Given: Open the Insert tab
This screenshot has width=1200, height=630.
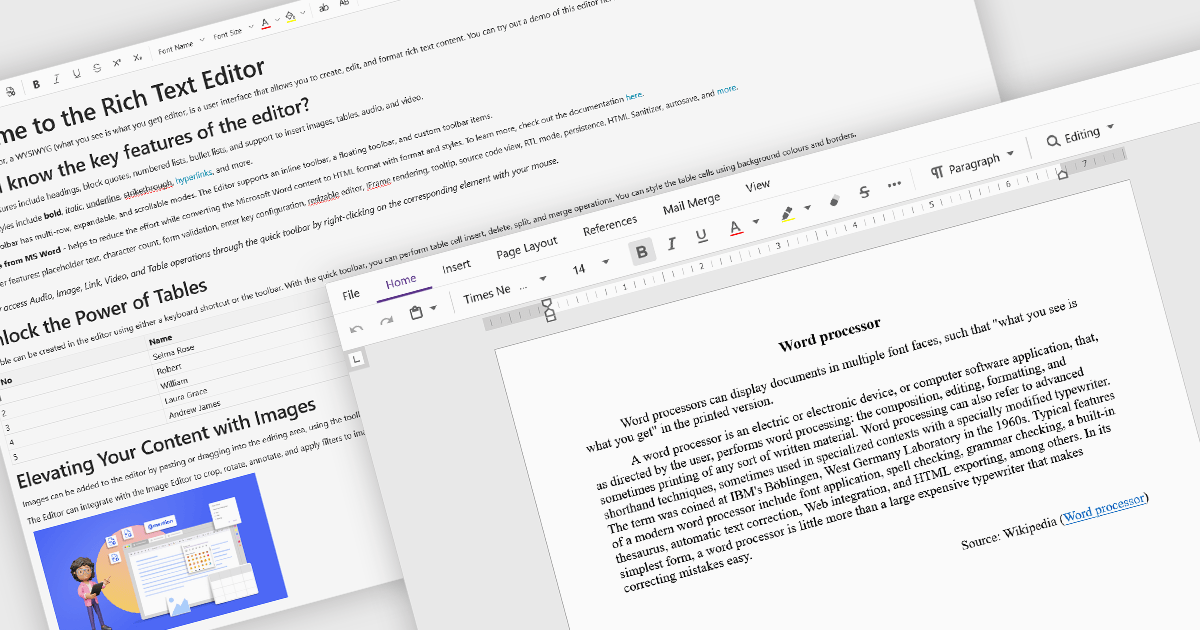Looking at the screenshot, I should pos(456,266).
